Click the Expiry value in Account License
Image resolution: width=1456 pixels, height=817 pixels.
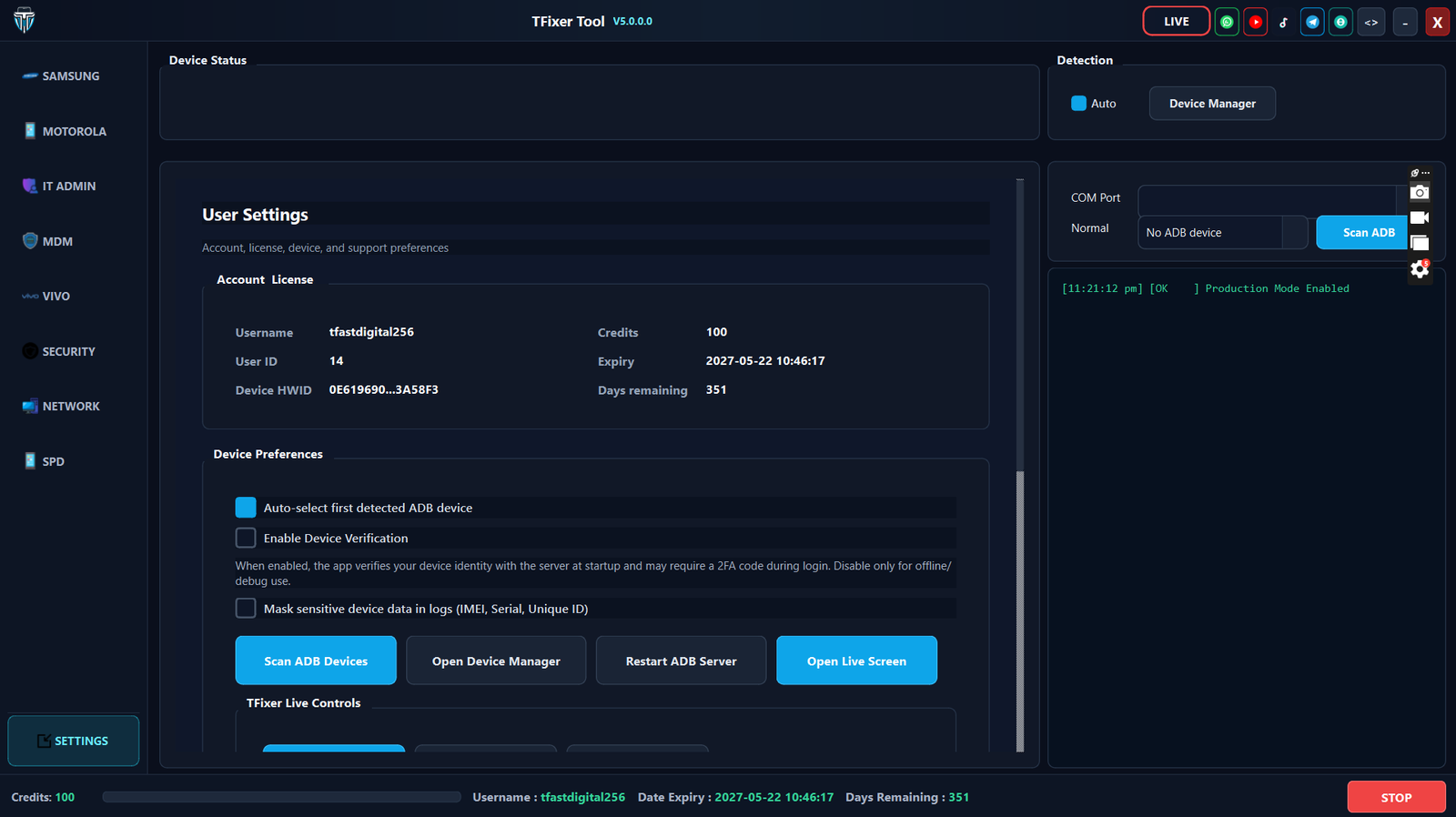tap(765, 361)
